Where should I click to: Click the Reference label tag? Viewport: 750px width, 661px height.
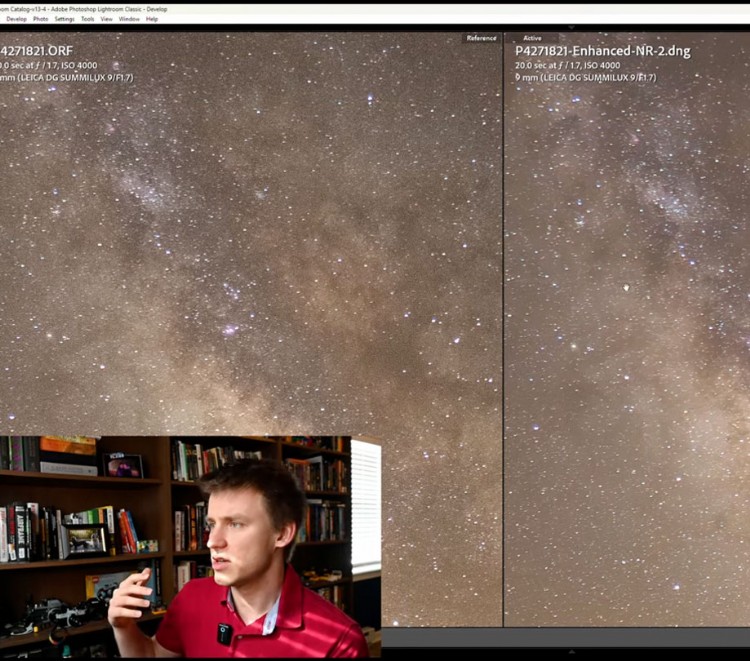(x=482, y=38)
